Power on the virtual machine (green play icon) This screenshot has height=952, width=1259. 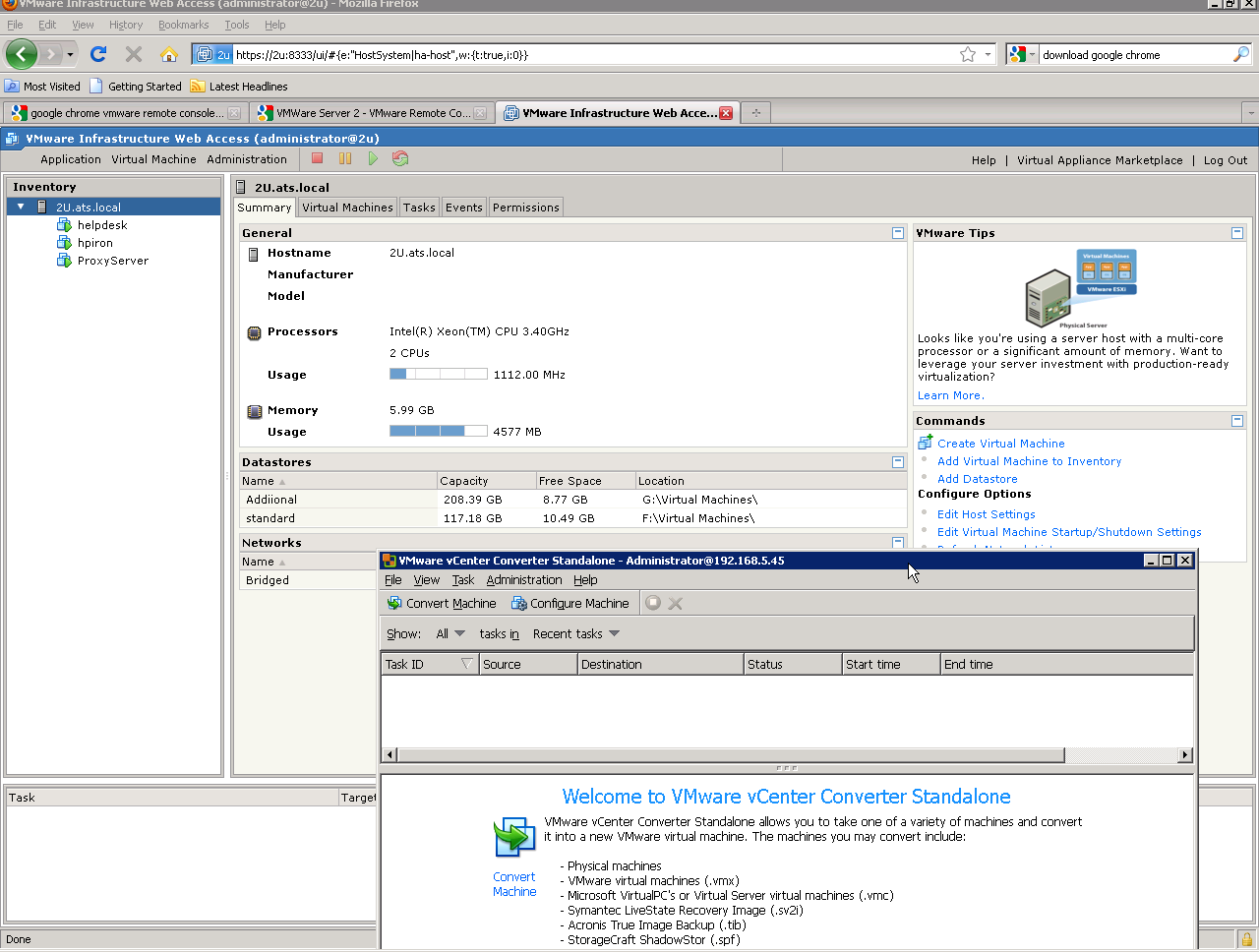tap(373, 158)
